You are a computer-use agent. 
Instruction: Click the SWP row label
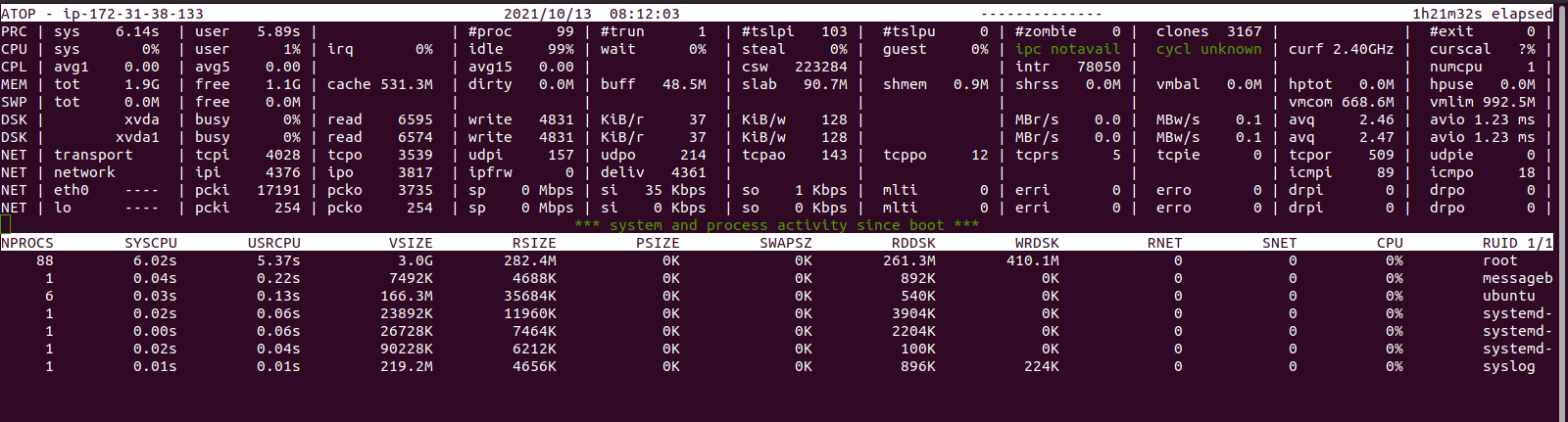15,102
